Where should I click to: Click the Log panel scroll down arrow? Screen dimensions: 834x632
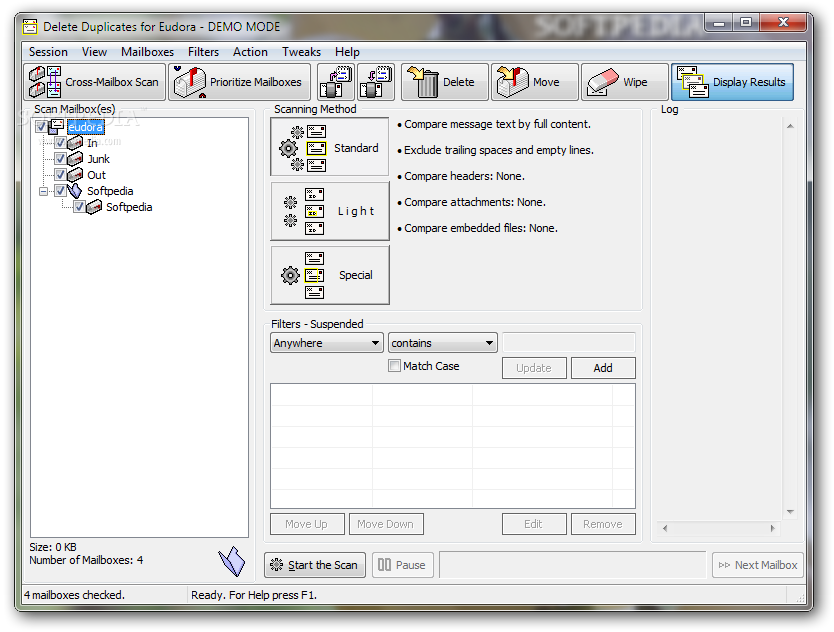(x=790, y=512)
